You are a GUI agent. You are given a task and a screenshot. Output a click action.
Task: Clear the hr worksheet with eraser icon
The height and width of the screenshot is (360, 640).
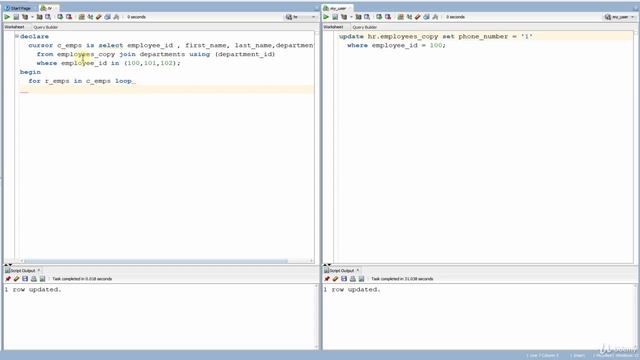pos(98,17)
